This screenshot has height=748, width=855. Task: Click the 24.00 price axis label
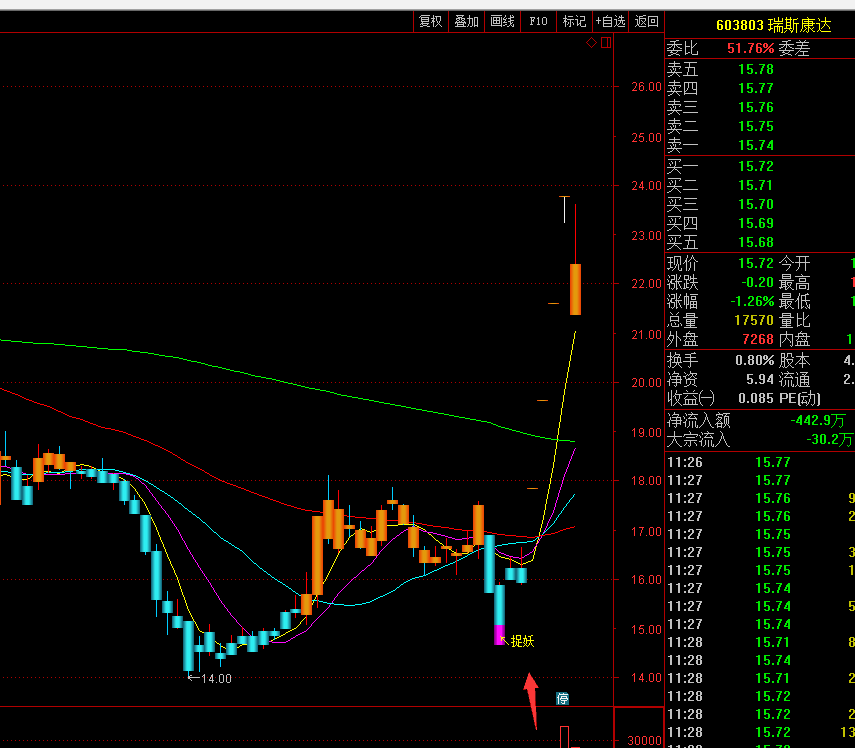tap(646, 186)
